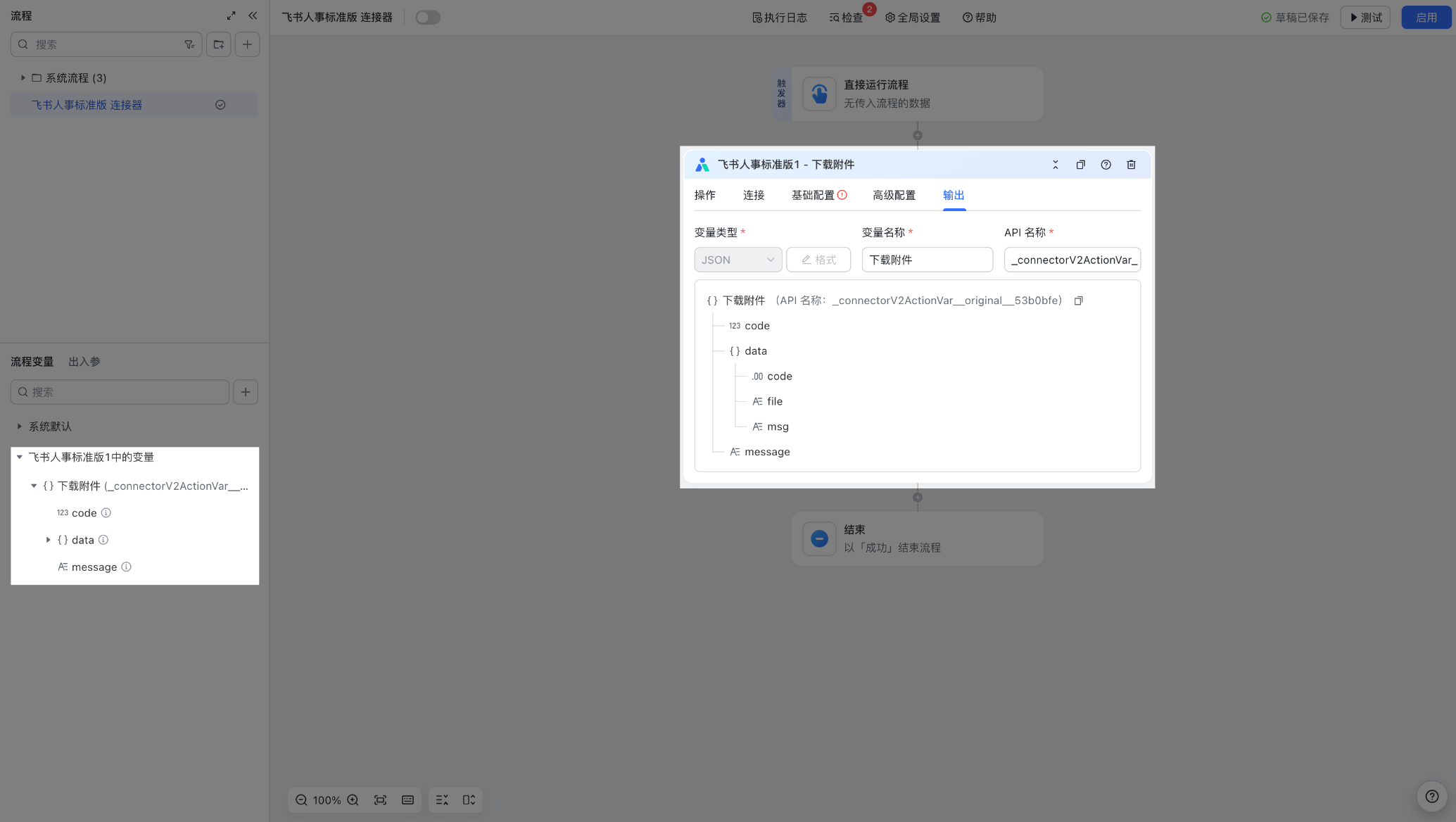Expand the 系统默认 variable group
Screen dimensions: 1456x822
[19, 426]
